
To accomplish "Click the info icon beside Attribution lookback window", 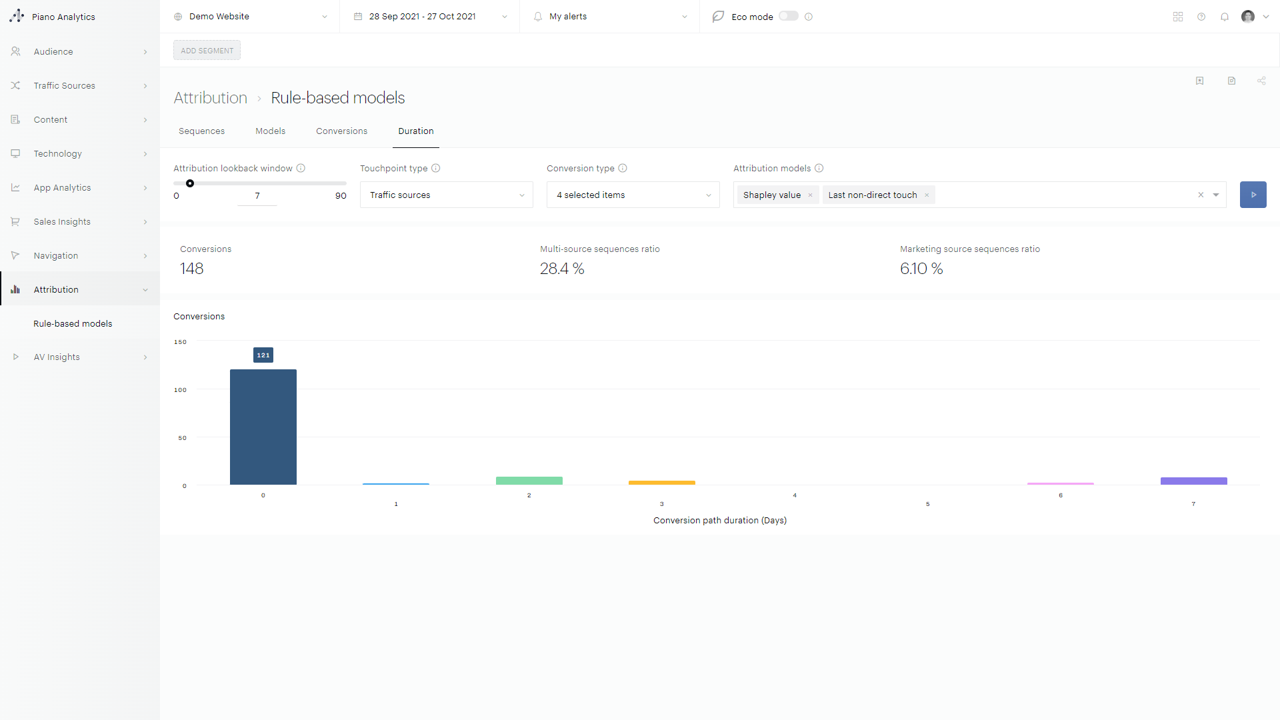I will coord(301,168).
